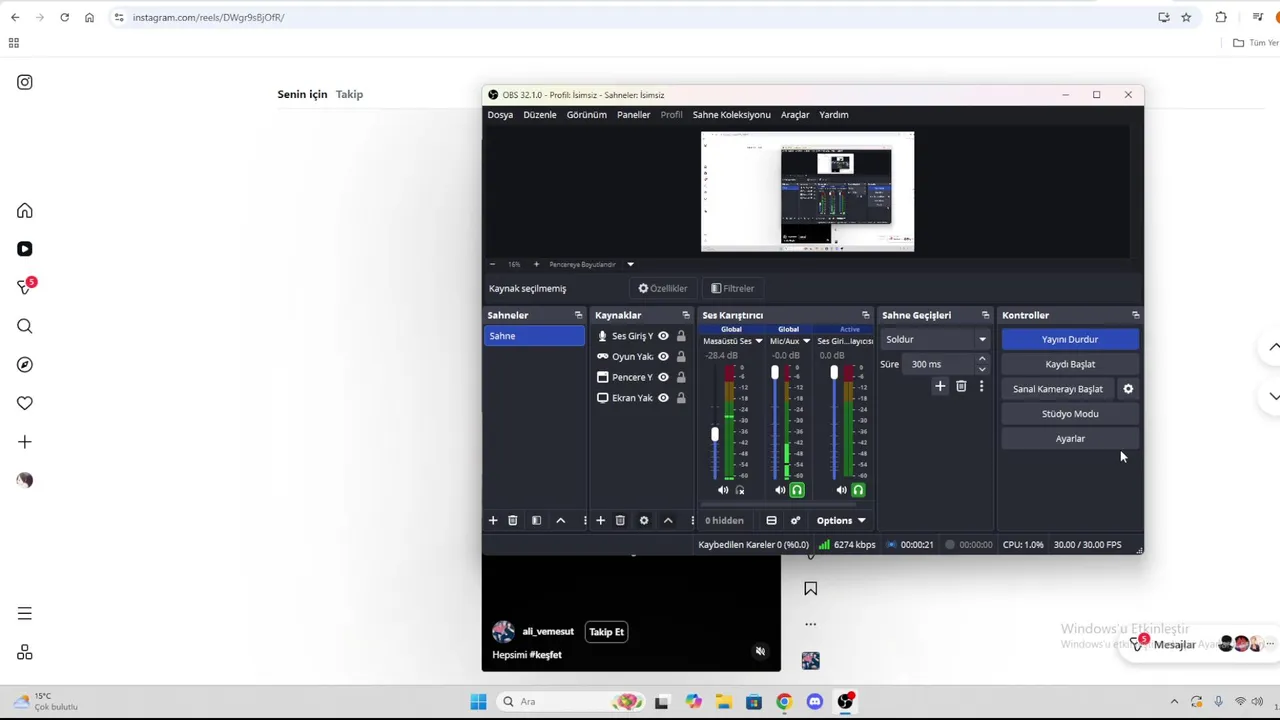
Task: Open preview scaling Pencereye Boyutlandır dropdown
Action: point(630,265)
